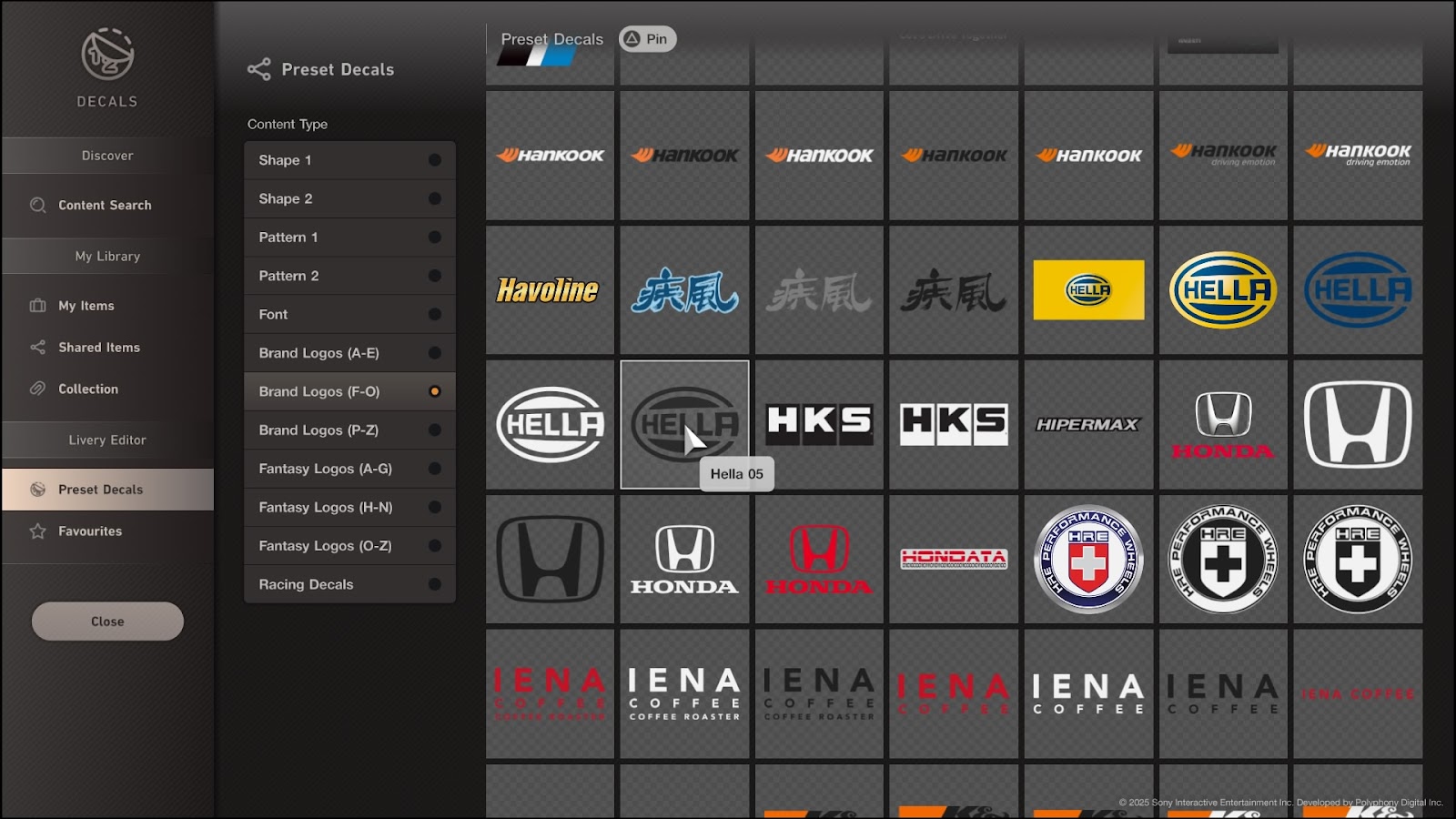Image resolution: width=1456 pixels, height=819 pixels.
Task: Select the white oval Hella logo
Action: pos(550,425)
